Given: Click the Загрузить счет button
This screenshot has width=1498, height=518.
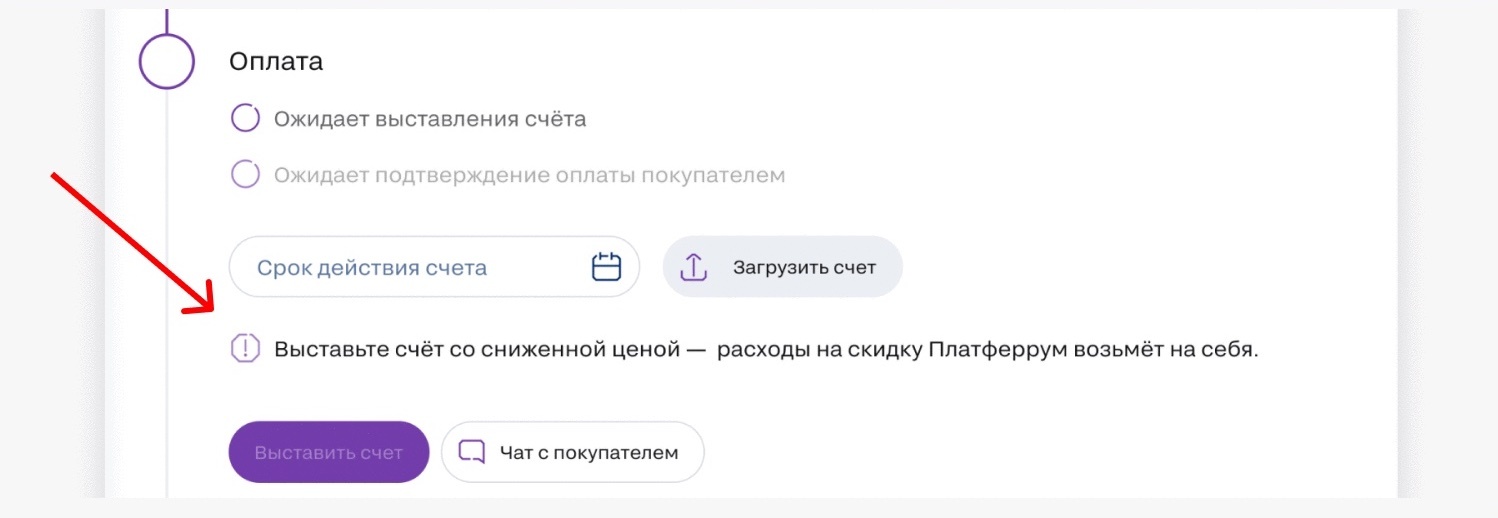Looking at the screenshot, I should point(782,267).
